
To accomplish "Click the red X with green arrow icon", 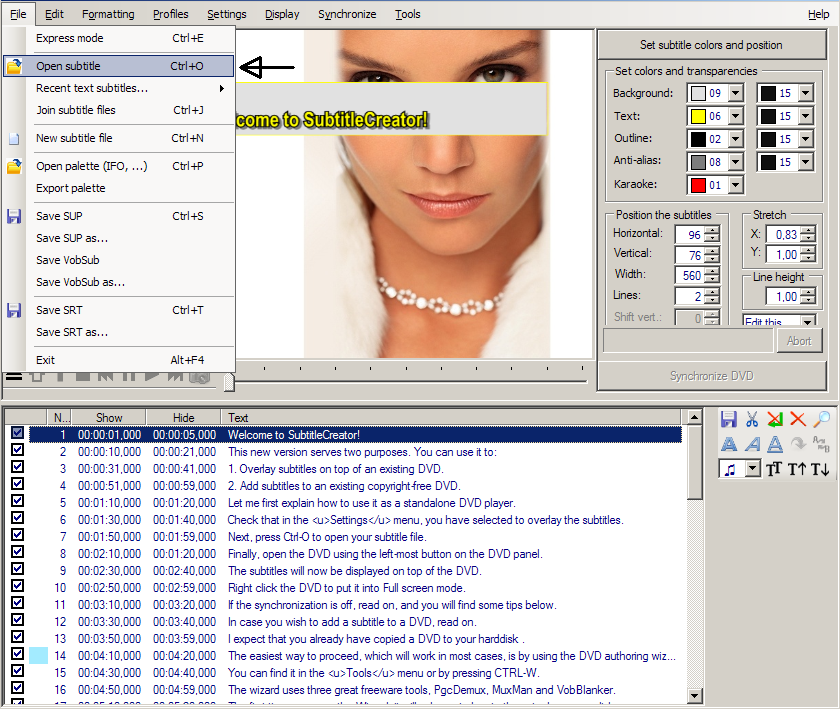I will click(x=775, y=419).
